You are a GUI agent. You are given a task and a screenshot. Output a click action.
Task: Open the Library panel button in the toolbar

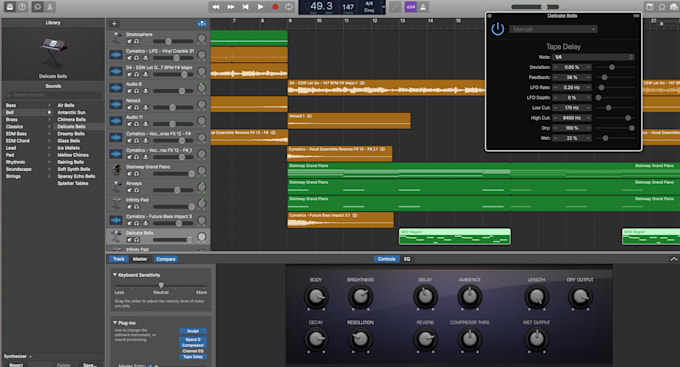(x=10, y=7)
